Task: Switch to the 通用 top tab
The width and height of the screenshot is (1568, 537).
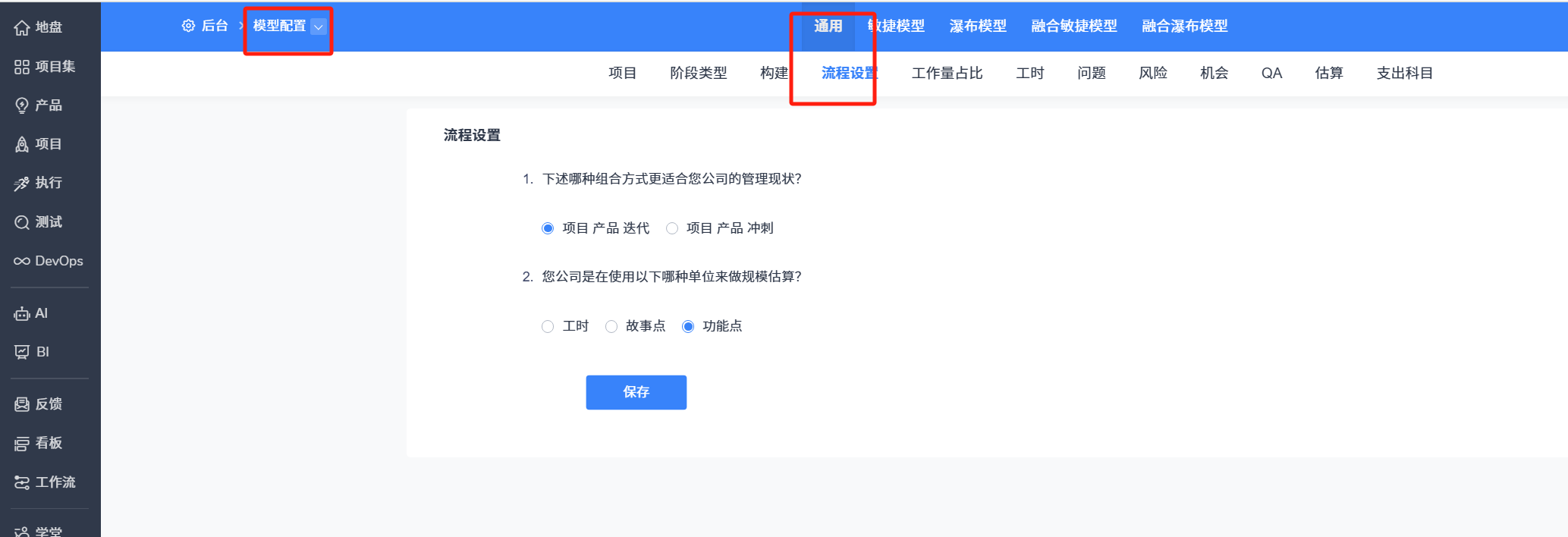Action: 828,26
